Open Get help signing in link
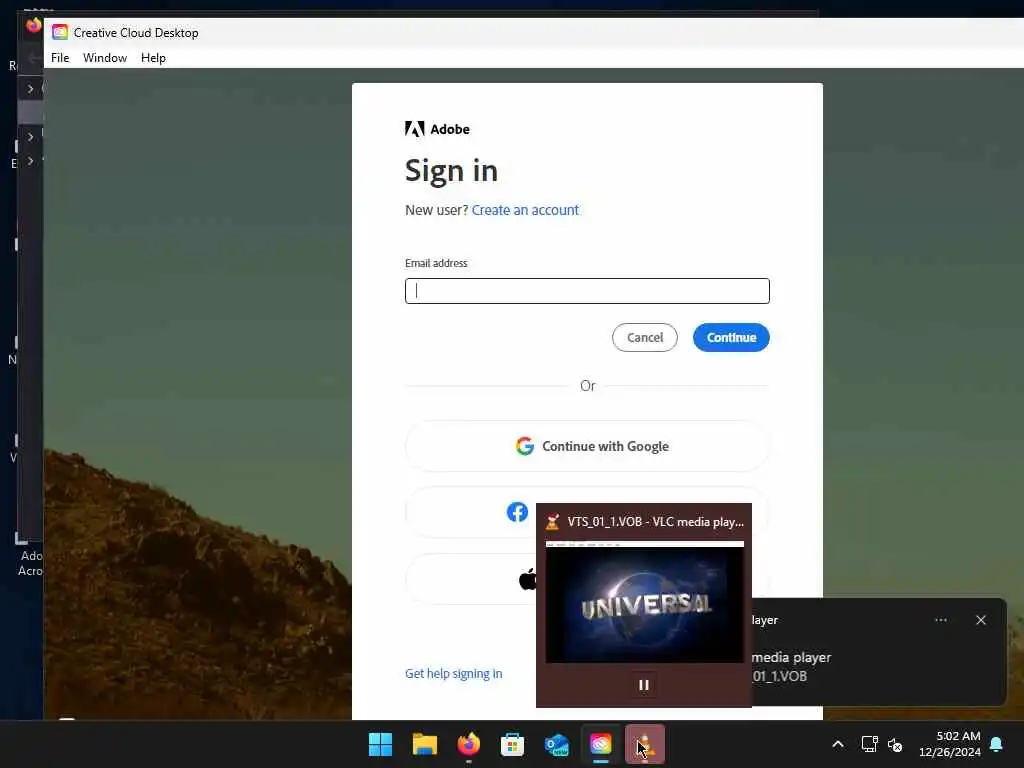1024x768 pixels. click(x=453, y=673)
